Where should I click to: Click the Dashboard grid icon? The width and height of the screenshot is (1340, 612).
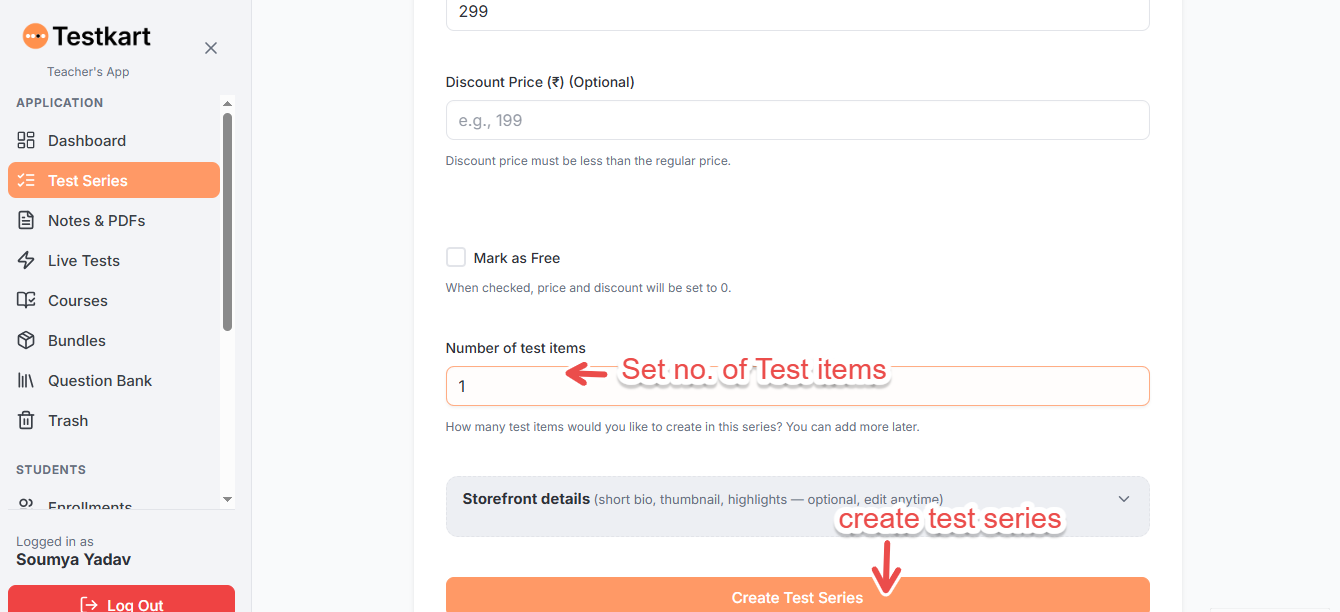tap(27, 140)
